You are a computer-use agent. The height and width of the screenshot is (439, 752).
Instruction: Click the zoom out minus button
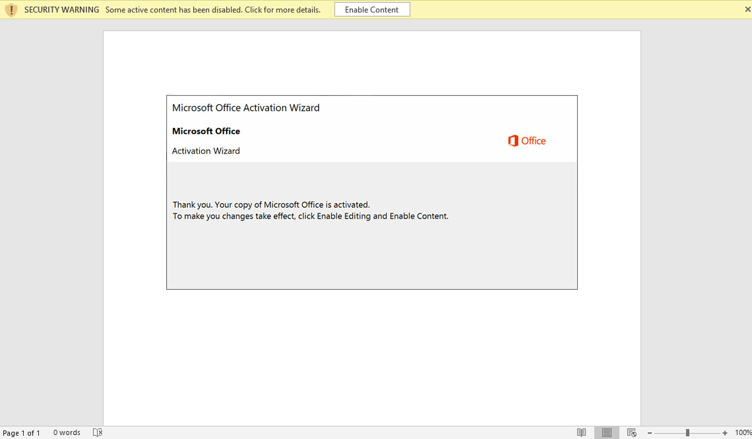[x=650, y=433]
